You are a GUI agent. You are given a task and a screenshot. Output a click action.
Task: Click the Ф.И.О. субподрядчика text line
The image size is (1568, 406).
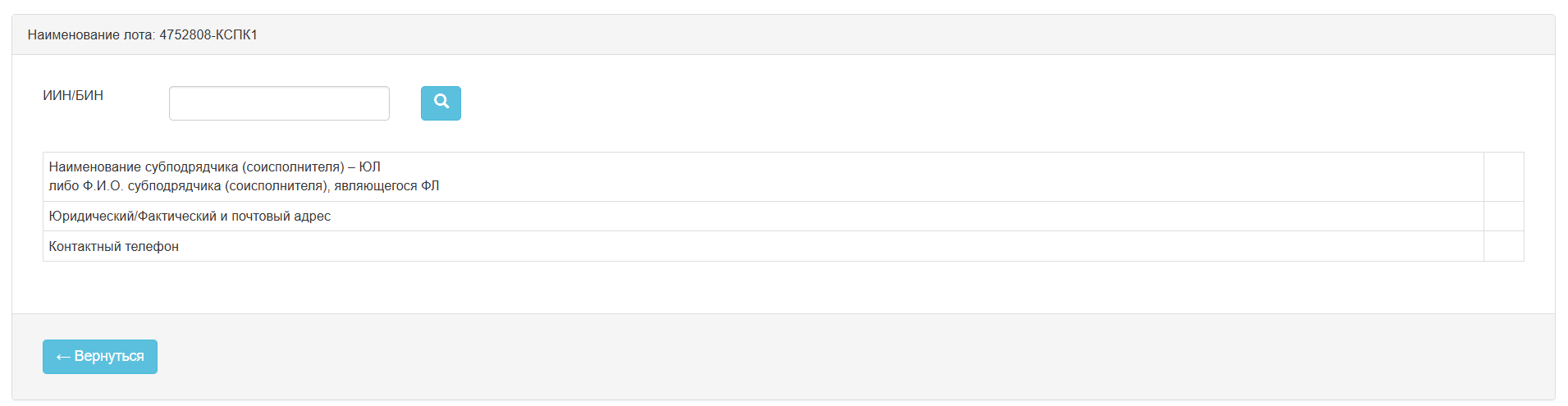pos(244,186)
